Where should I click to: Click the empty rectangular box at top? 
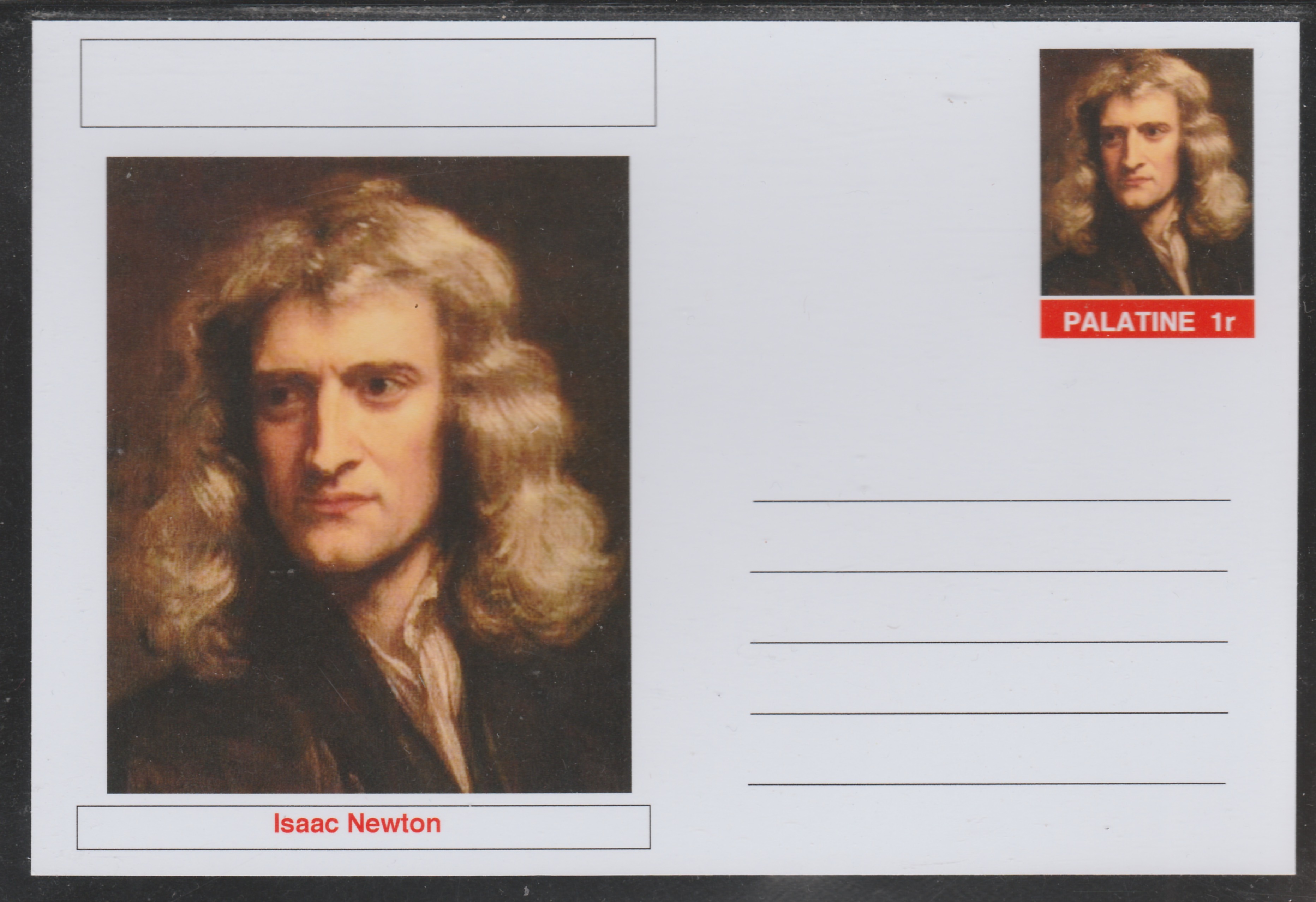click(368, 83)
